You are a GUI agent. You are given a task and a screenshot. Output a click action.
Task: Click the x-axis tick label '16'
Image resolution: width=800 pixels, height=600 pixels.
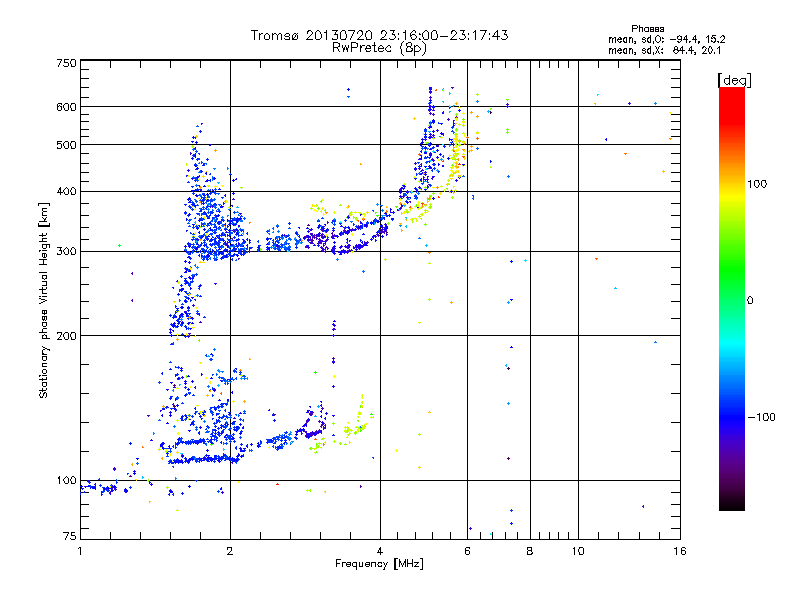680,551
